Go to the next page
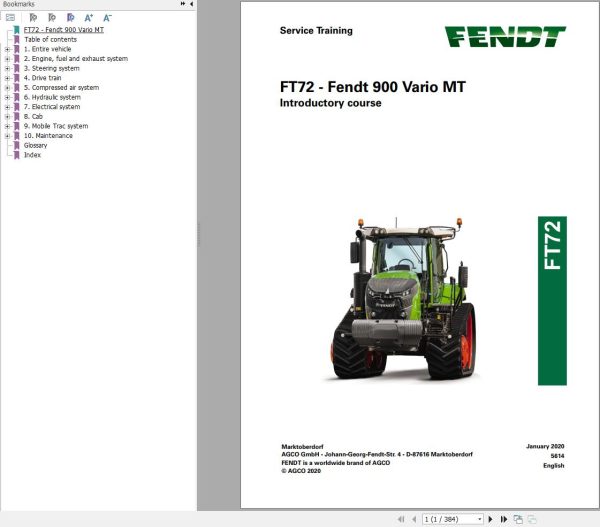 491,519
